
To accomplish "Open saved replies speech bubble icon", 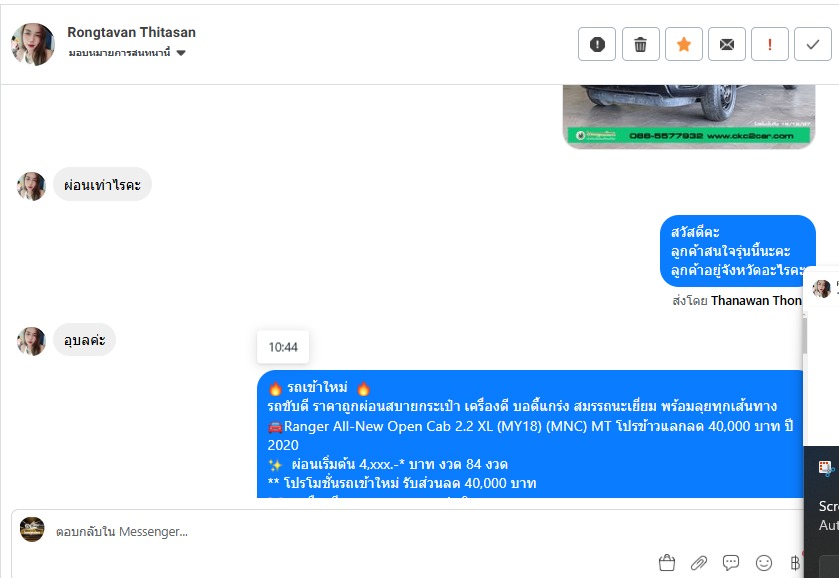I will coord(731,562).
